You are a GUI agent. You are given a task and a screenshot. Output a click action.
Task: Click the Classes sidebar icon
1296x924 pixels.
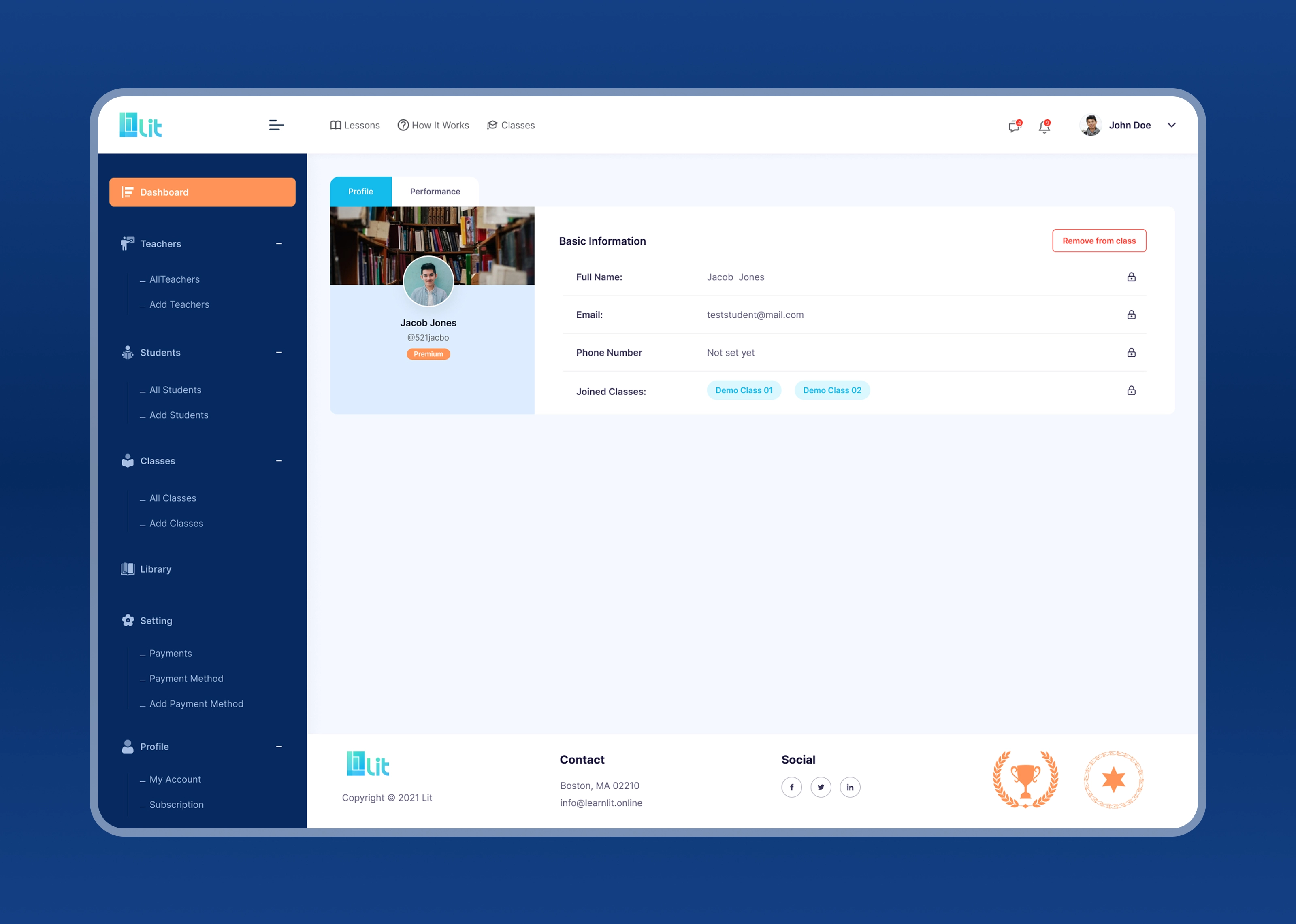pos(128,461)
